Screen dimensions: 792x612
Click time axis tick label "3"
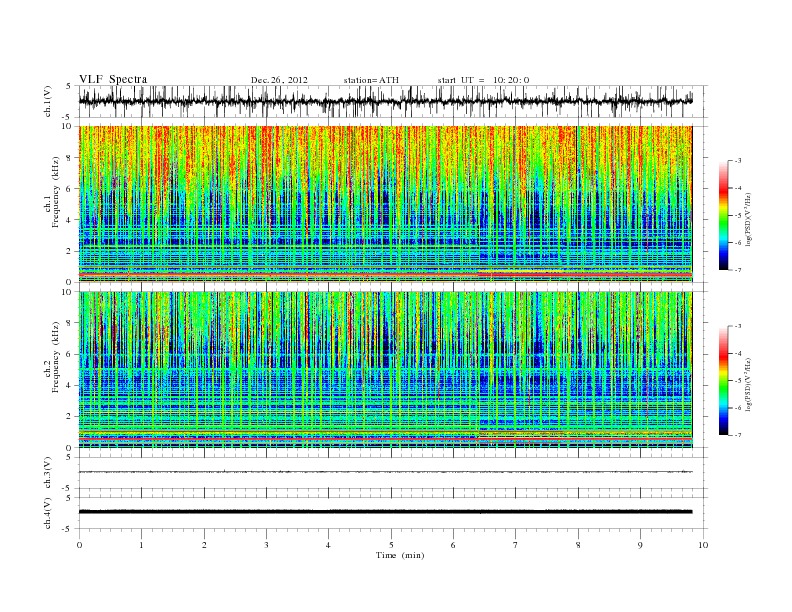tap(267, 545)
